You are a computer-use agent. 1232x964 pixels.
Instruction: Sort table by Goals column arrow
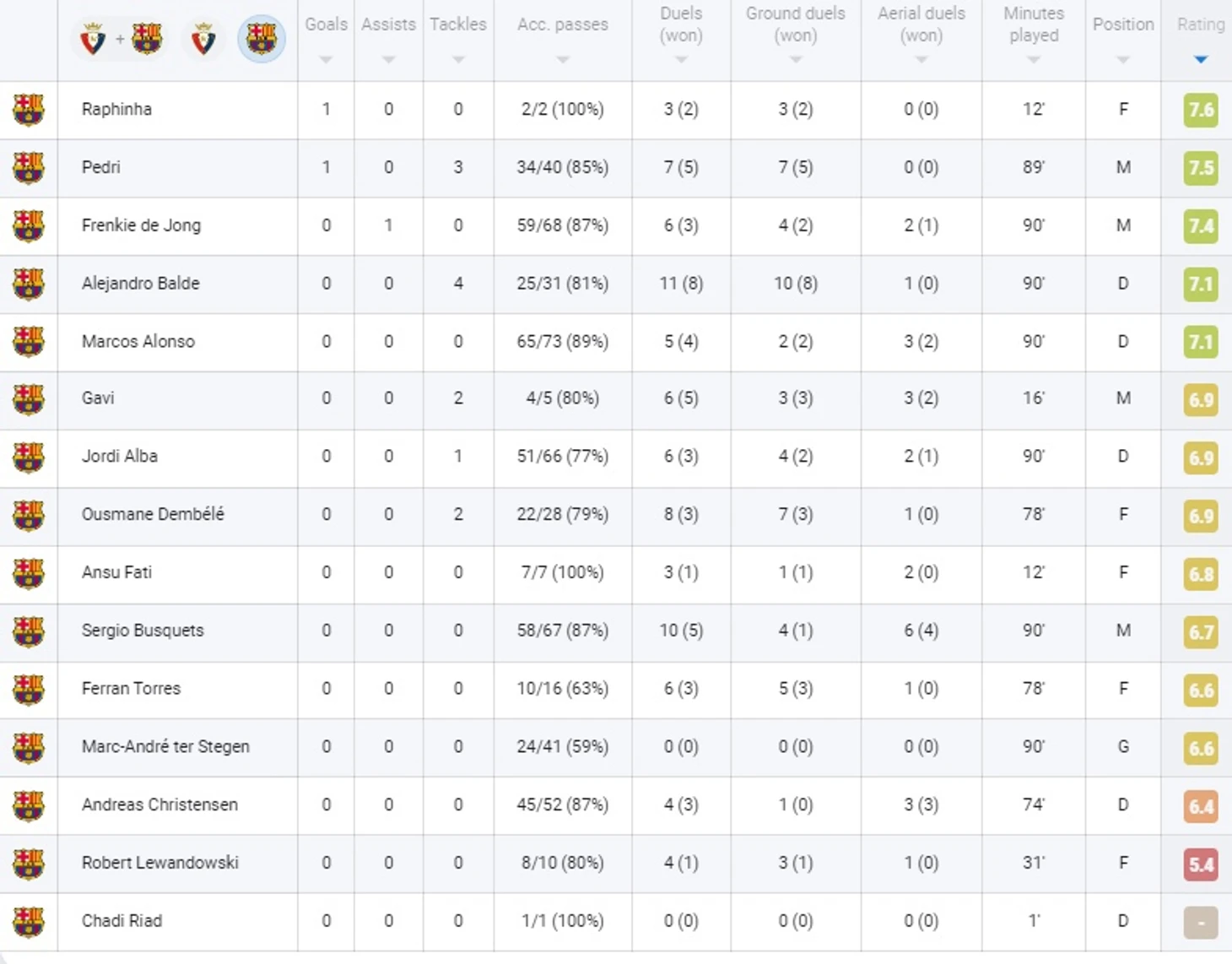[x=326, y=60]
